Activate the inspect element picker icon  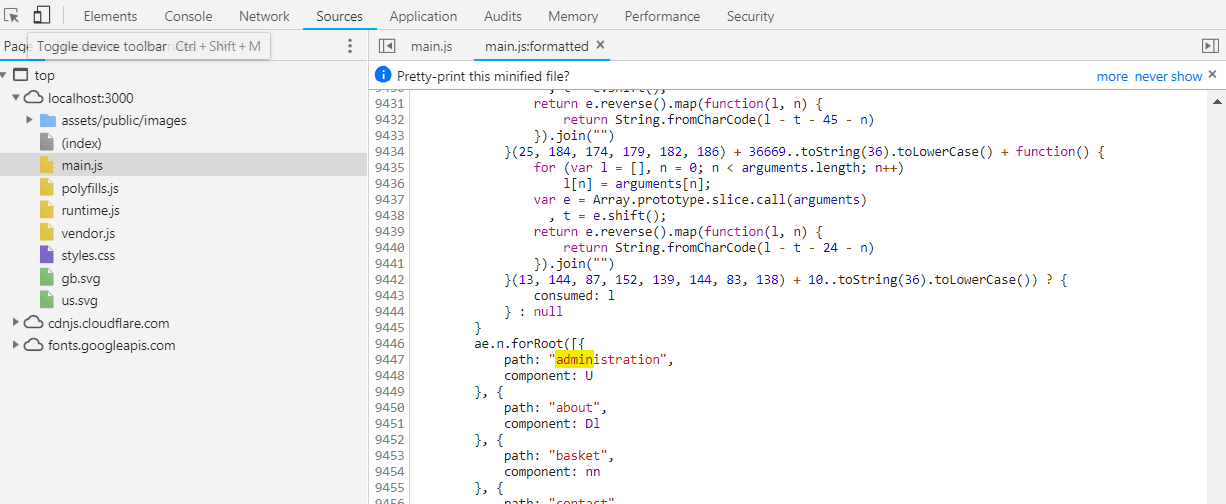[12, 15]
